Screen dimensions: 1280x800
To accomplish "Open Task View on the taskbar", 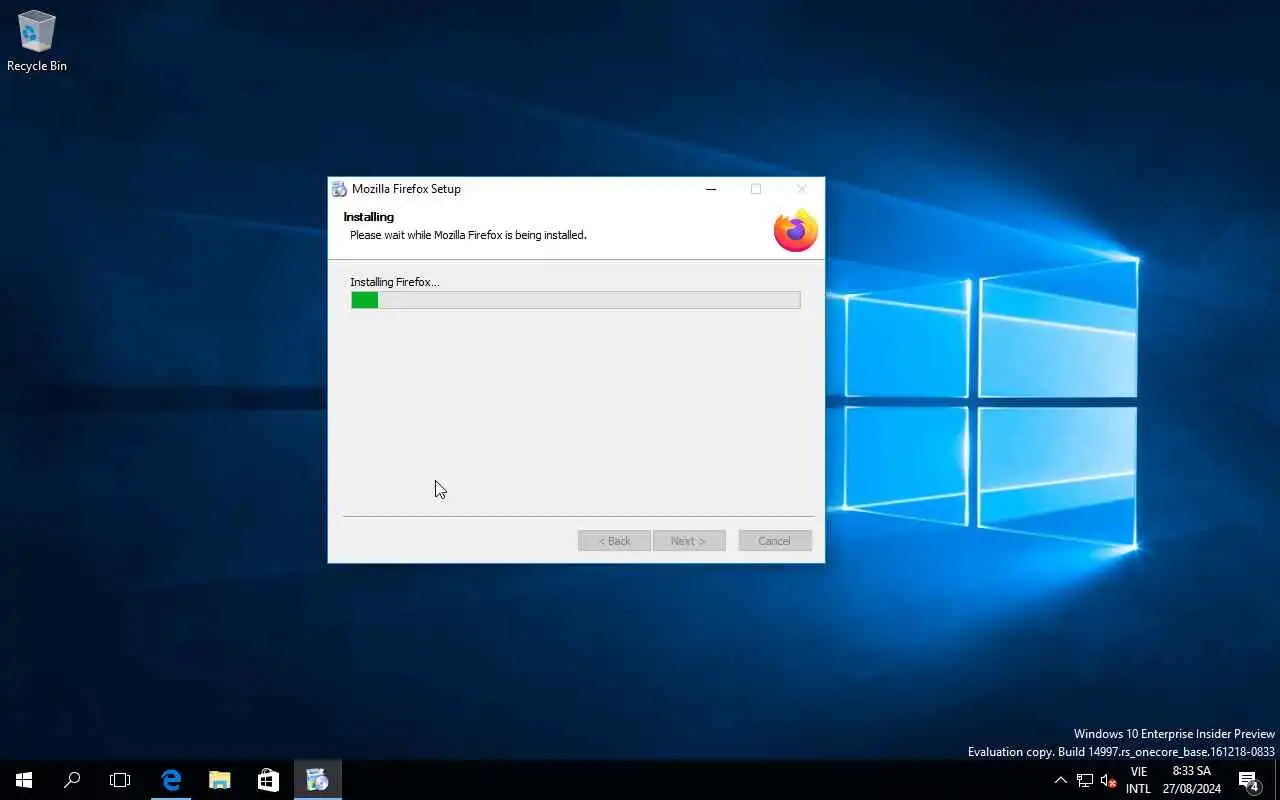I will 120,780.
